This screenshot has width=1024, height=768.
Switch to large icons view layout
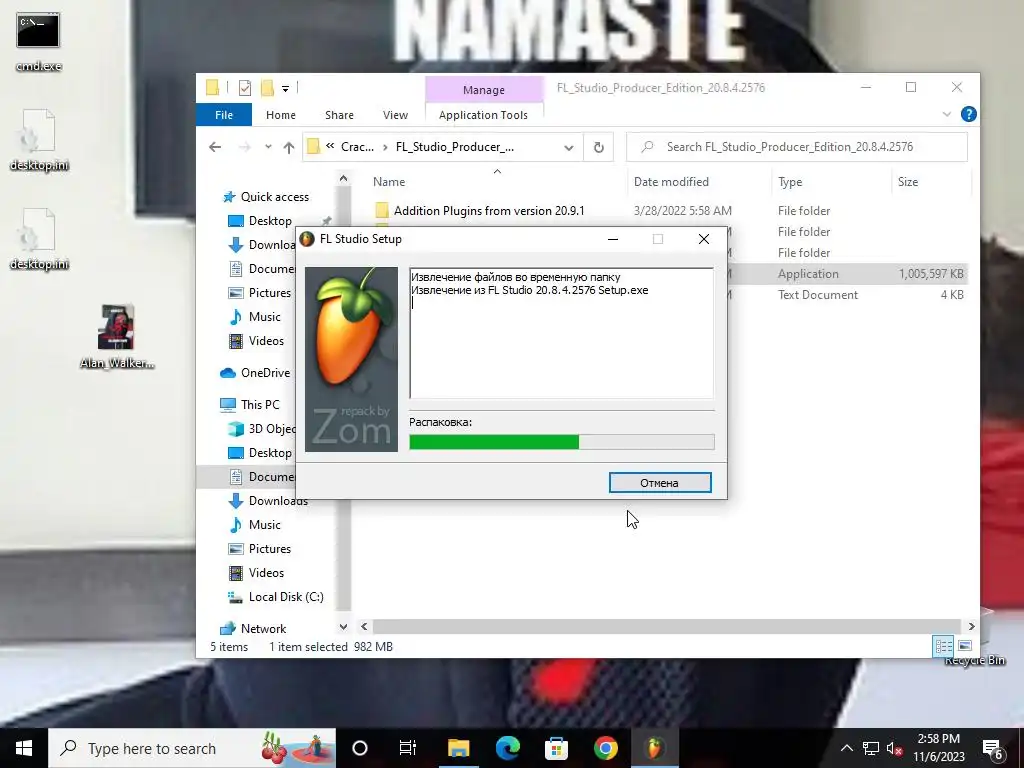click(965, 646)
